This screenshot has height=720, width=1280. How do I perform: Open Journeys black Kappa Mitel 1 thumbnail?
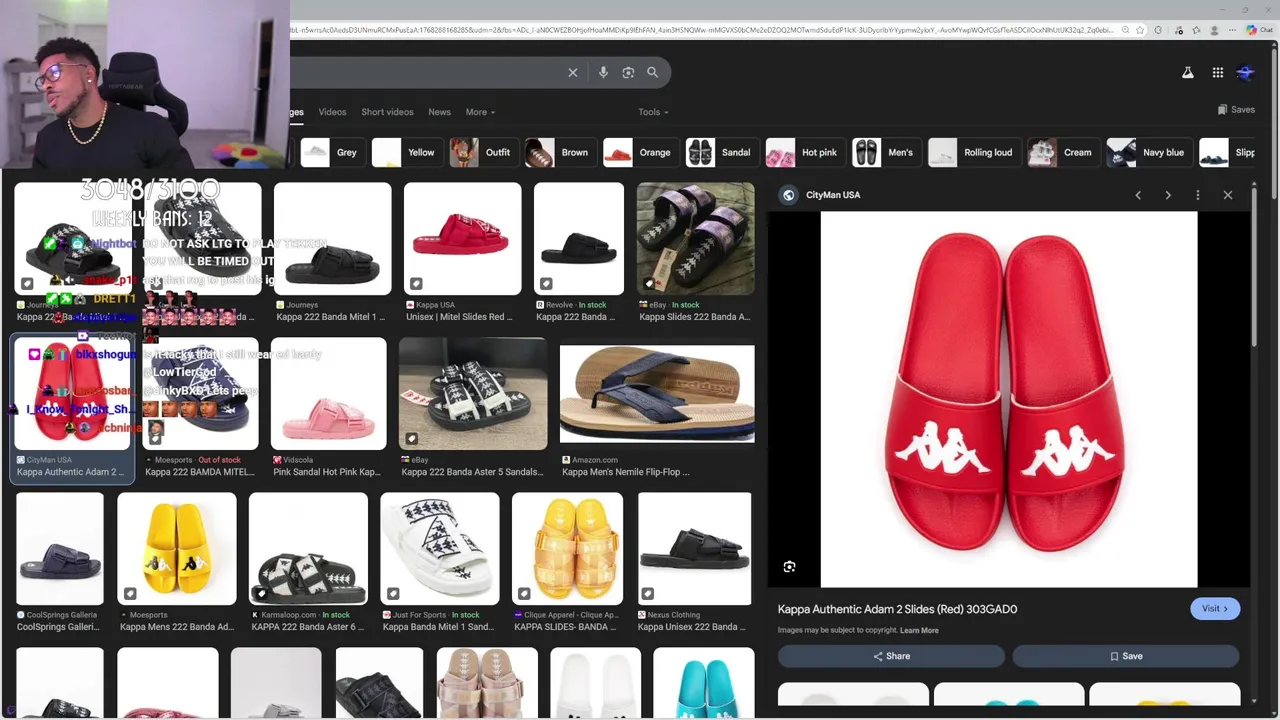pyautogui.click(x=332, y=239)
